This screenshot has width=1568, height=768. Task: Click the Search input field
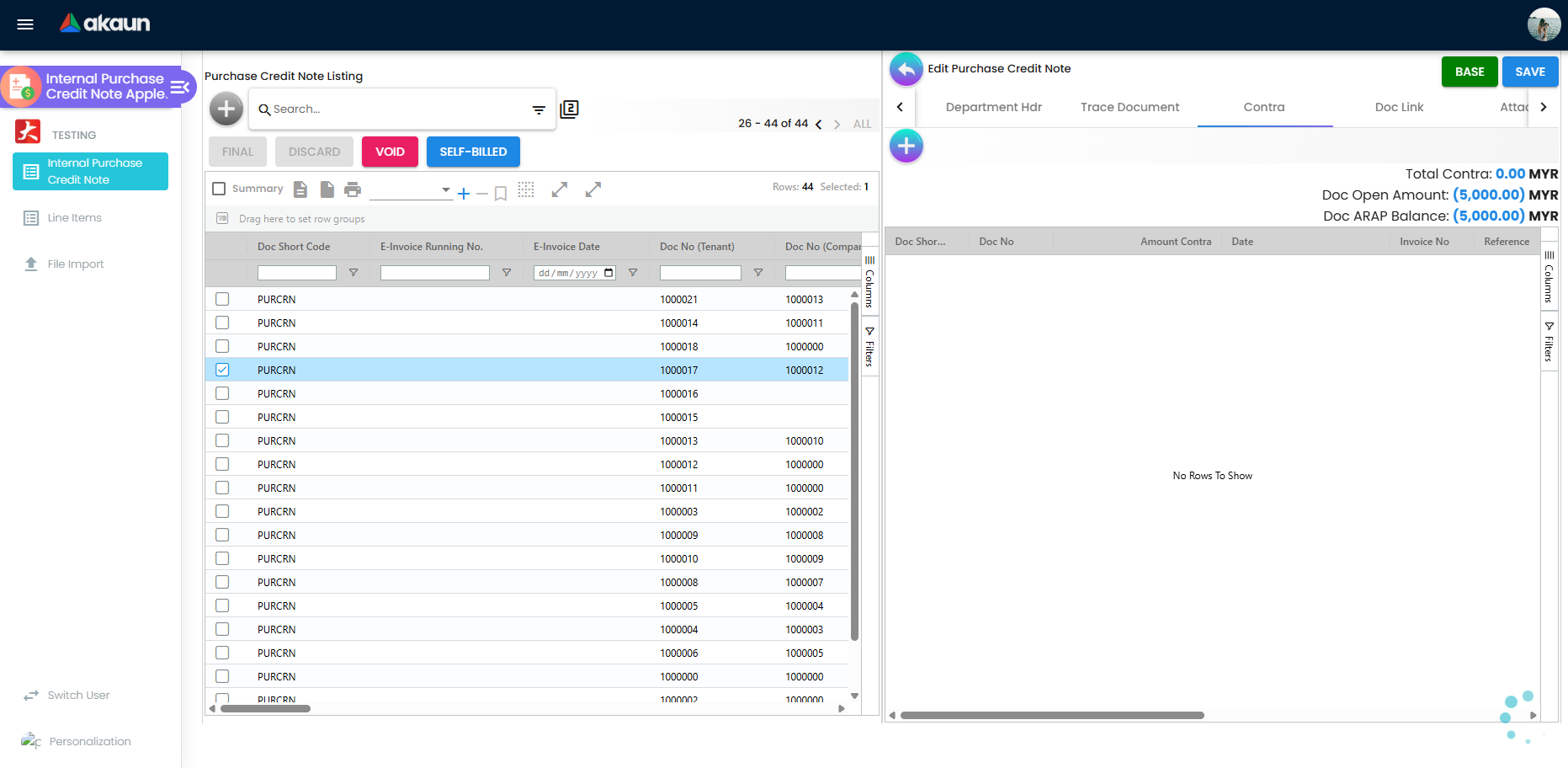pos(396,109)
